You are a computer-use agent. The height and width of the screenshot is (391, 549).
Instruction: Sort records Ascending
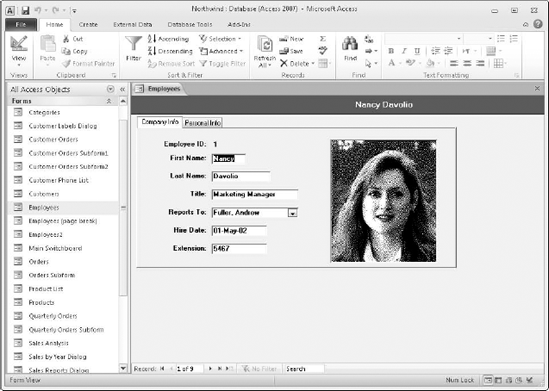[168, 39]
